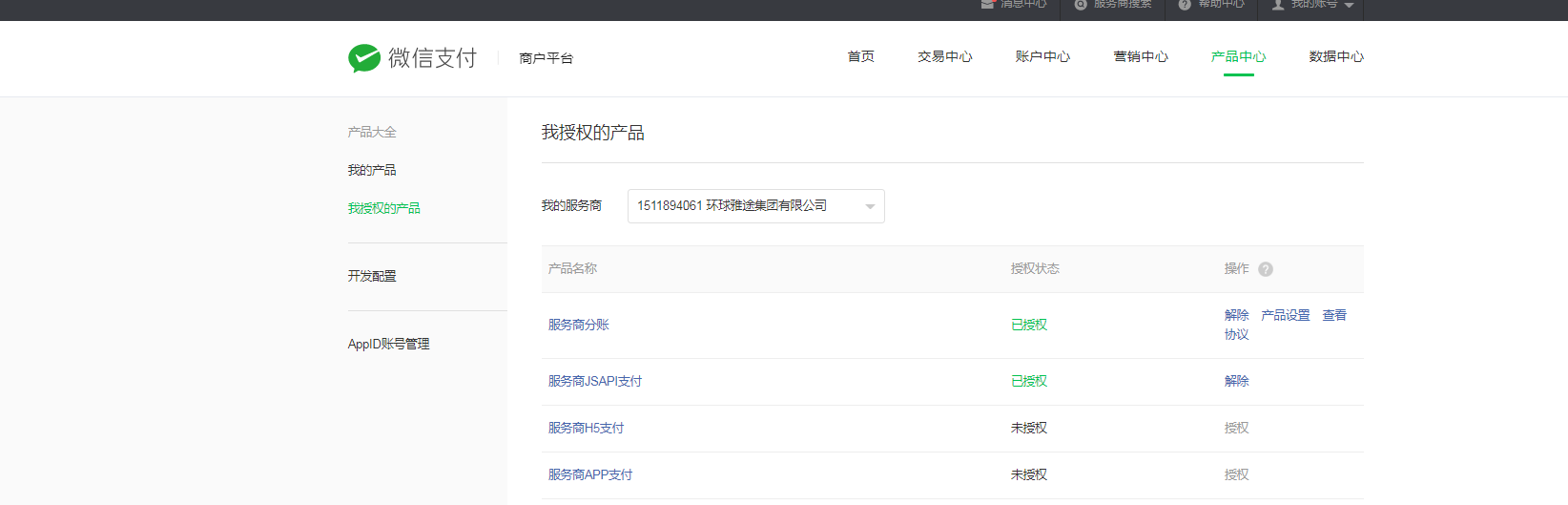Open 开发配置 in the sidebar

372,276
